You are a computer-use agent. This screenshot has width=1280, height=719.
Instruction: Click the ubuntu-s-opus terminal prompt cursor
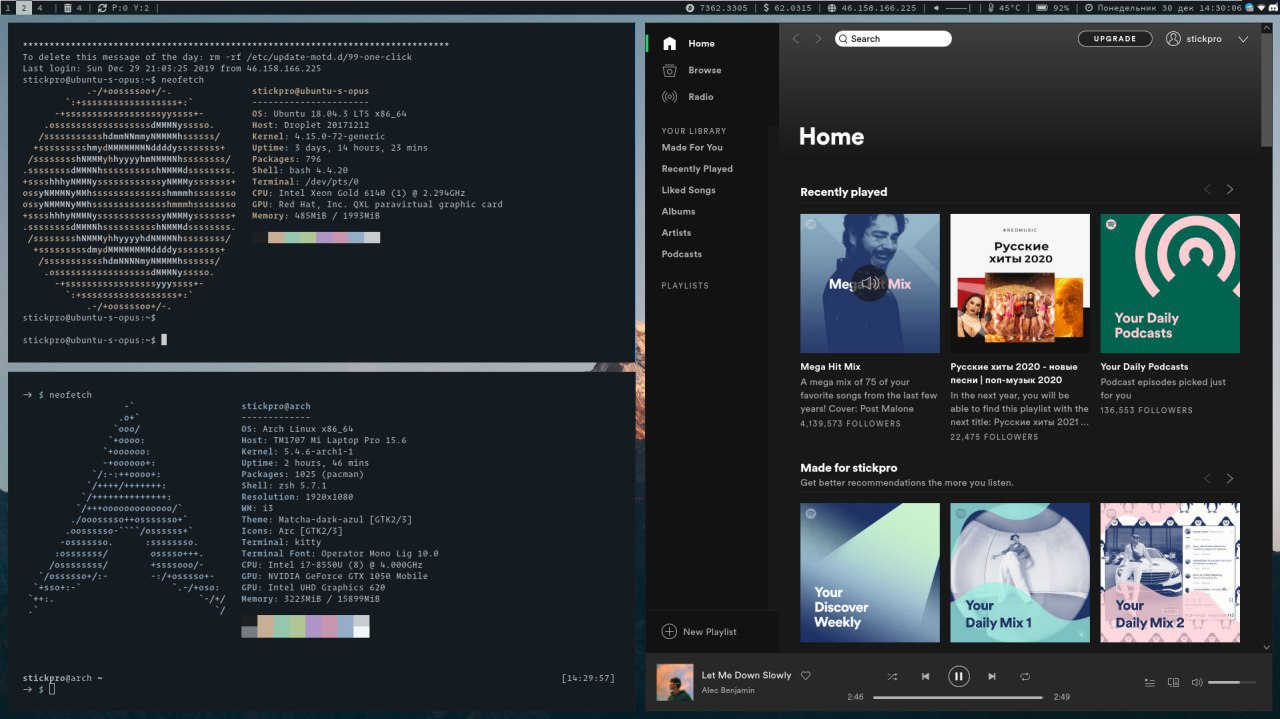[164, 340]
